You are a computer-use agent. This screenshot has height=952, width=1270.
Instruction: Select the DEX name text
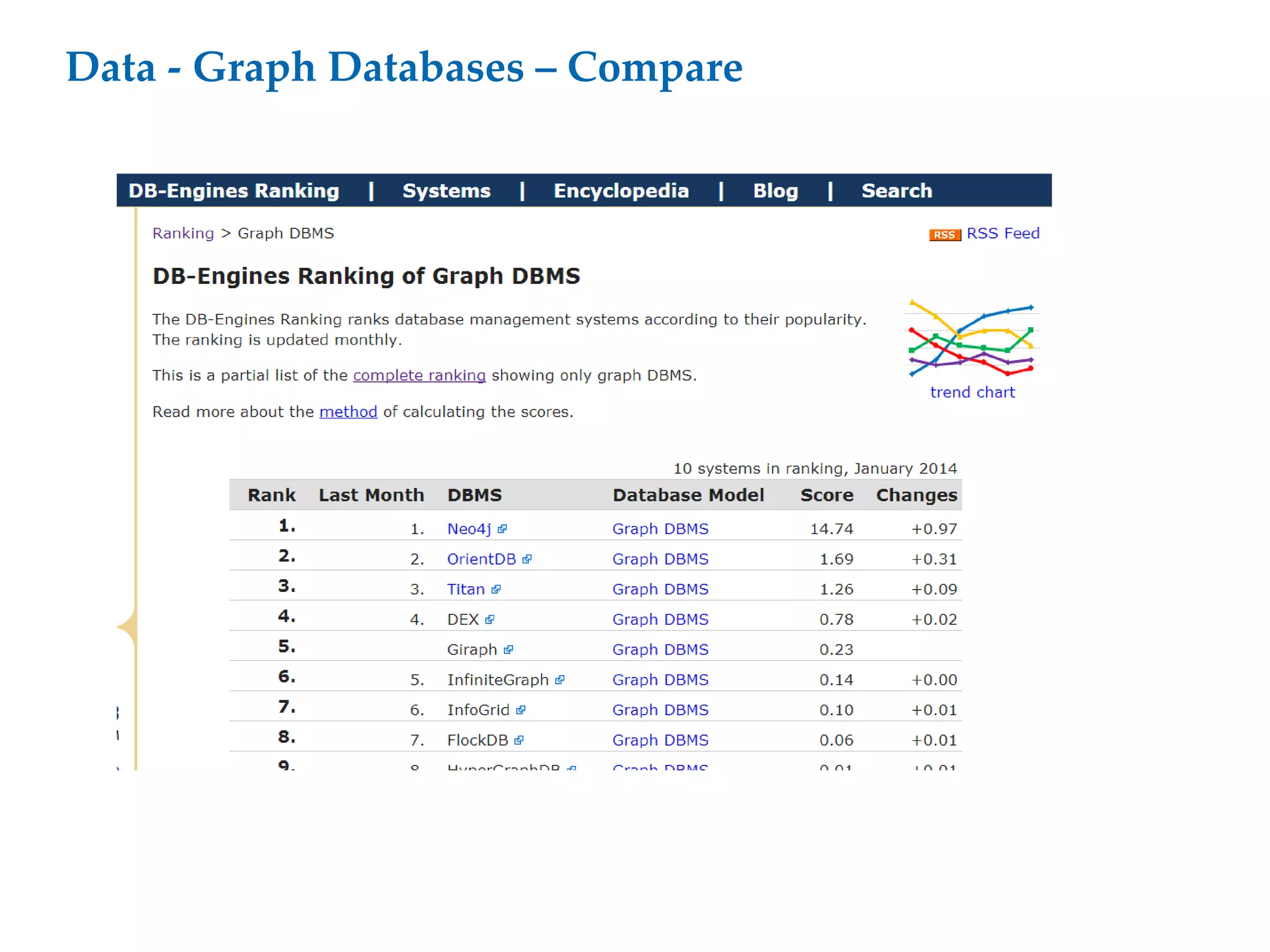click(x=463, y=620)
